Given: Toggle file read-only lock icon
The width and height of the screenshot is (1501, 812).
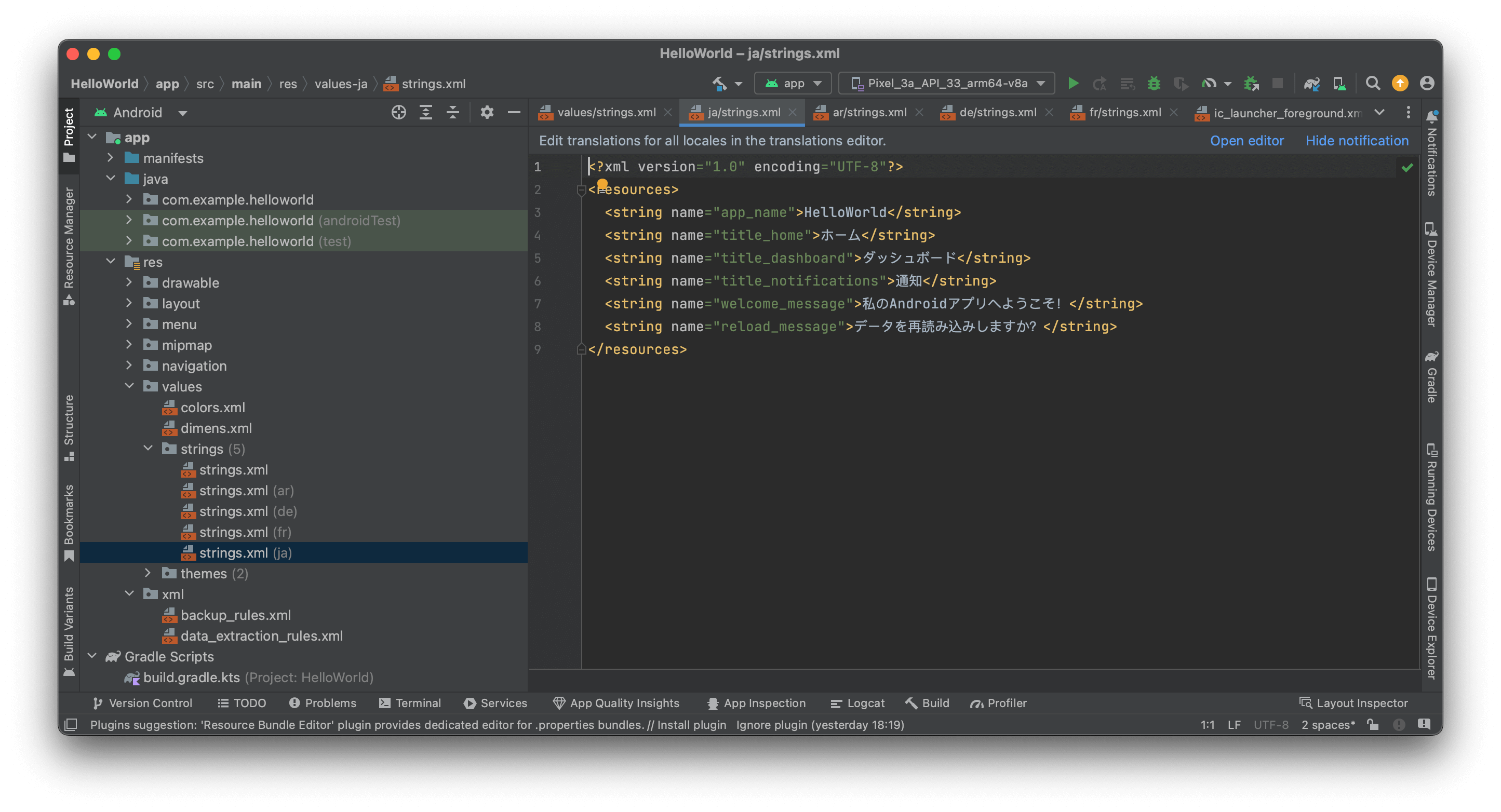Looking at the screenshot, I should coord(1373,725).
